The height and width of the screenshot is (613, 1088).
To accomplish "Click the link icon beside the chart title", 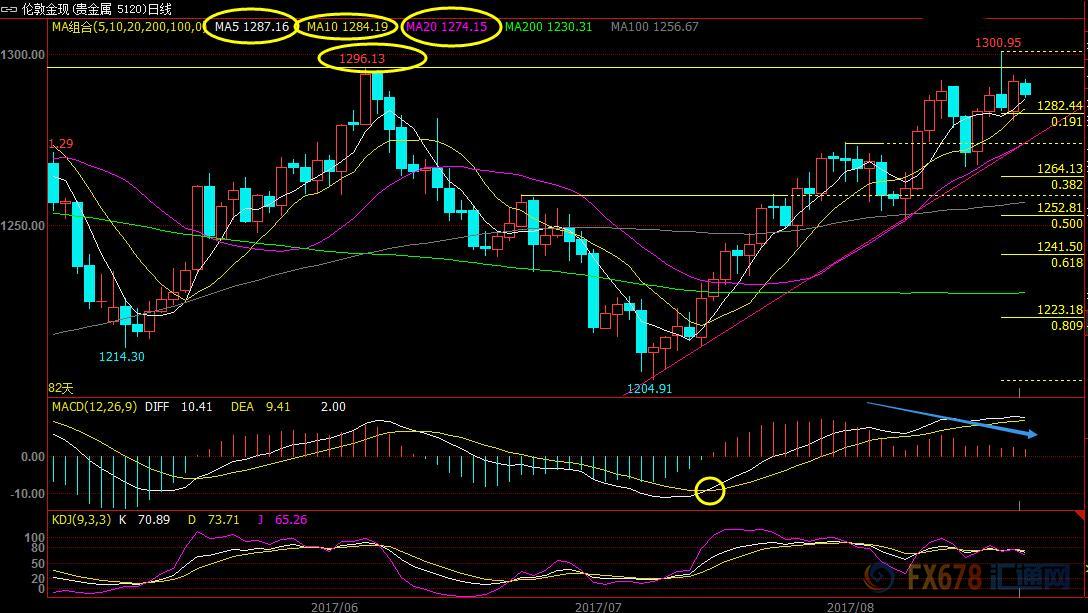I will [x=9, y=9].
